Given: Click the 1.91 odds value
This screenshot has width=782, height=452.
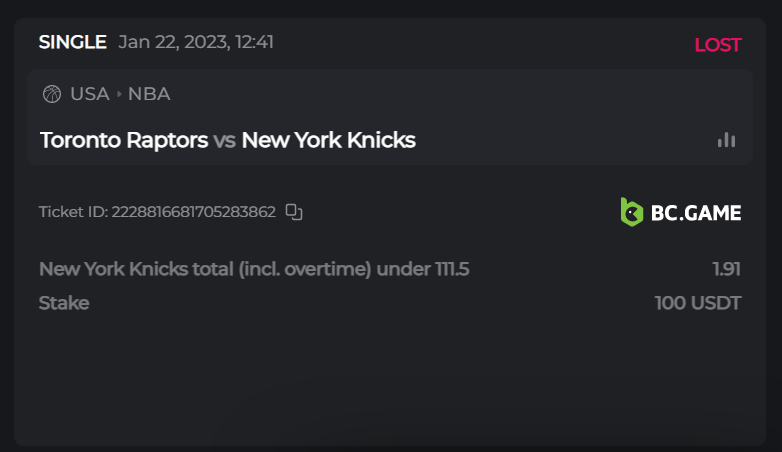Looking at the screenshot, I should click(x=726, y=269).
